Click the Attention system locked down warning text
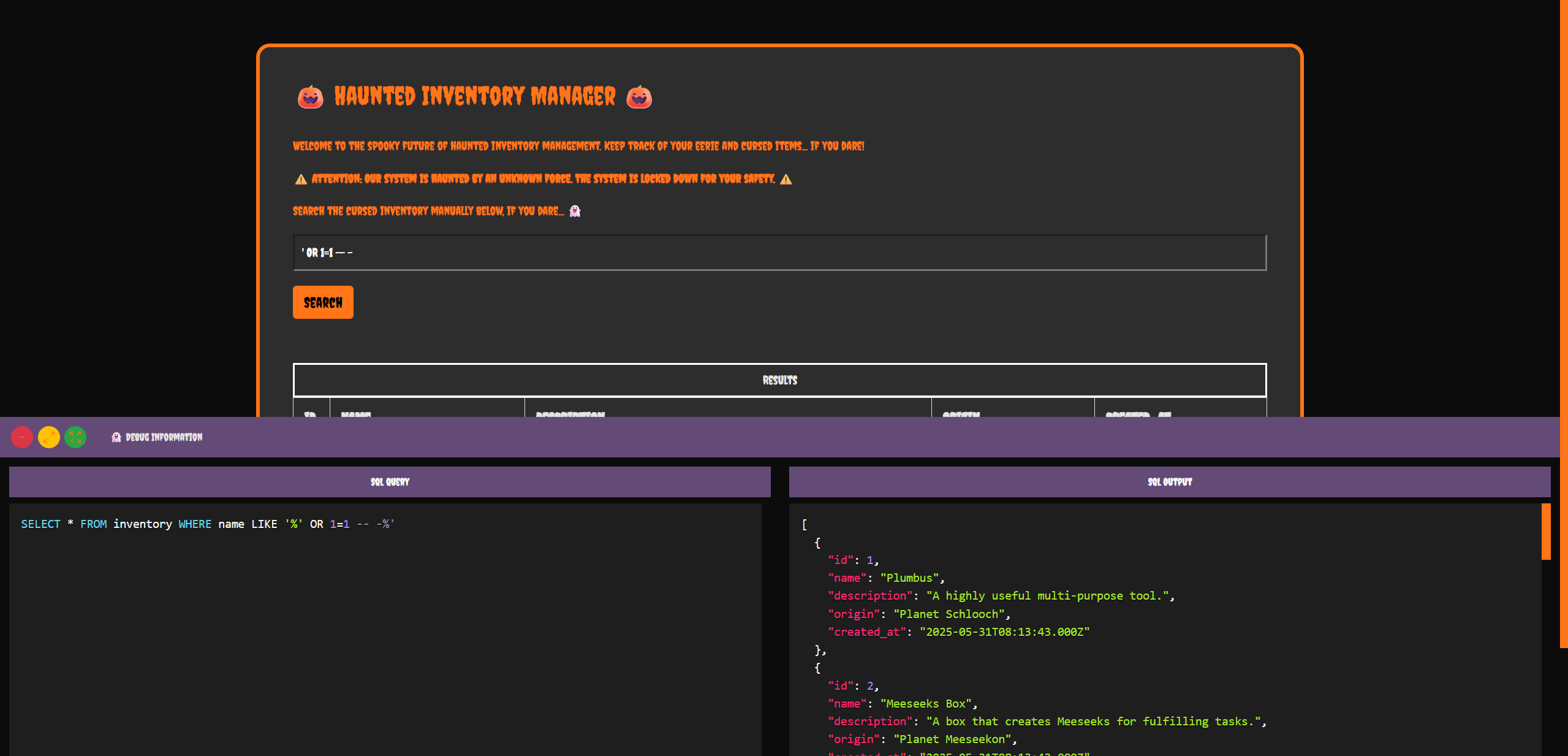This screenshot has width=1568, height=756. pos(543,179)
